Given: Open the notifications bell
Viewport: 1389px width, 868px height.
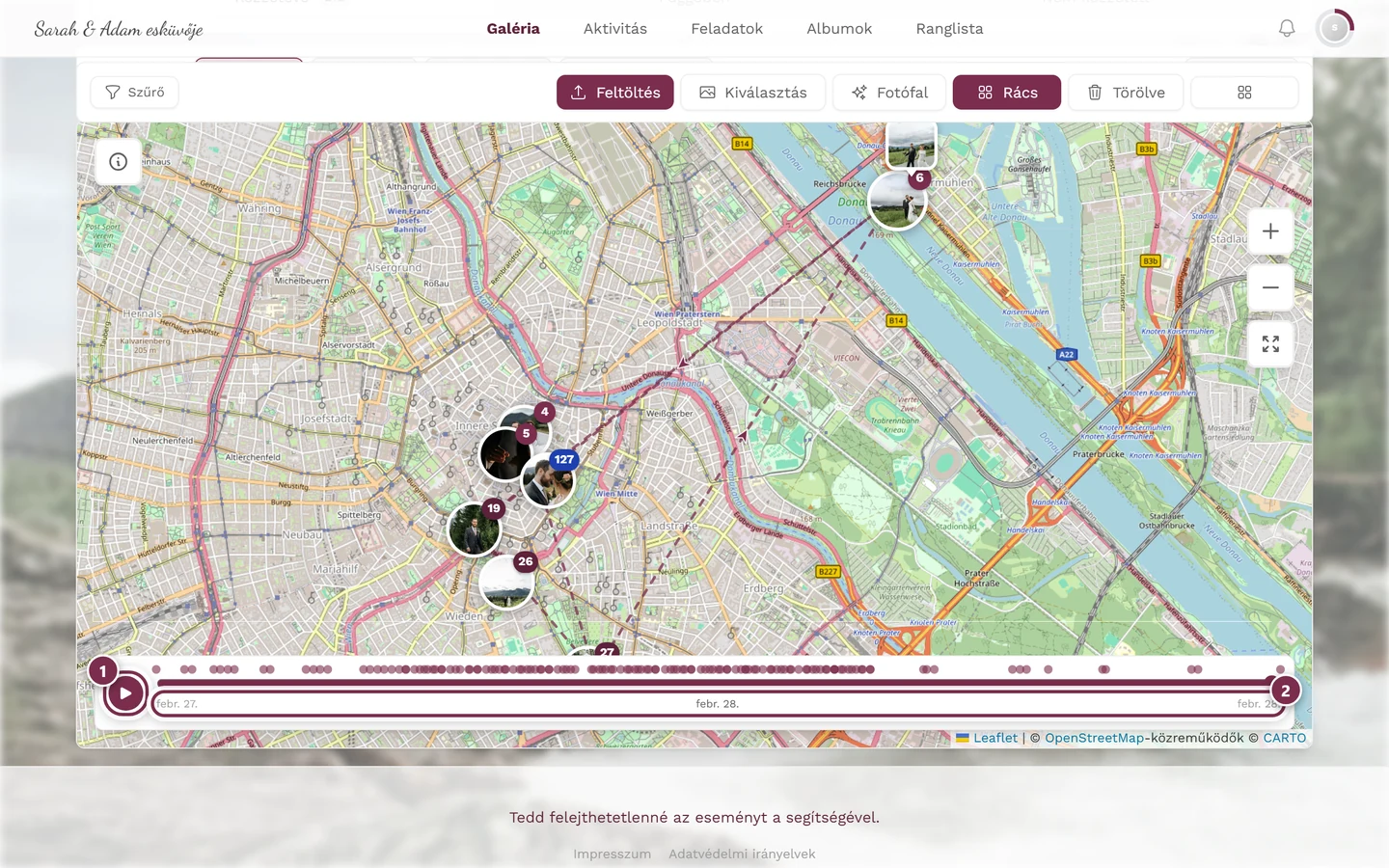Looking at the screenshot, I should (x=1287, y=29).
